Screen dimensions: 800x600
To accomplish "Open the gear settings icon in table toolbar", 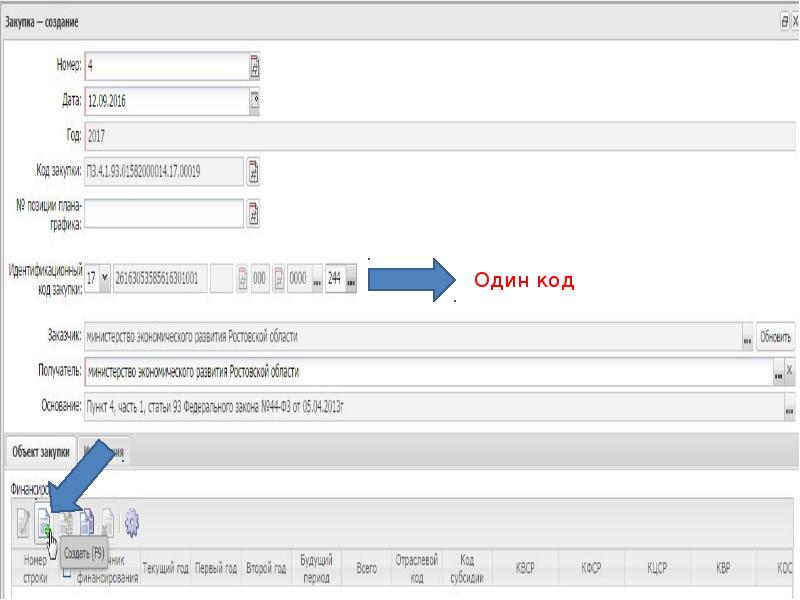I will [x=132, y=523].
